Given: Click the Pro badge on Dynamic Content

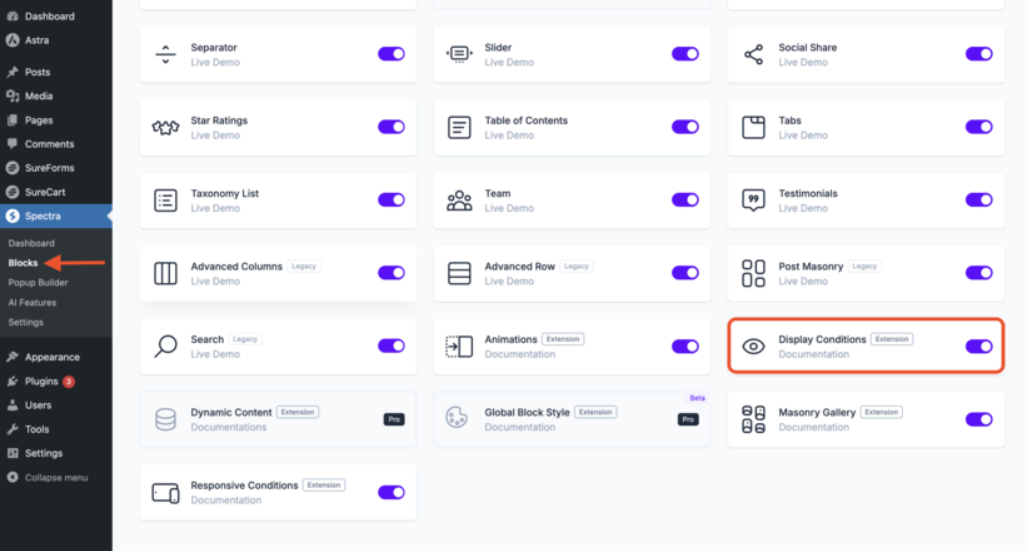Looking at the screenshot, I should [394, 419].
